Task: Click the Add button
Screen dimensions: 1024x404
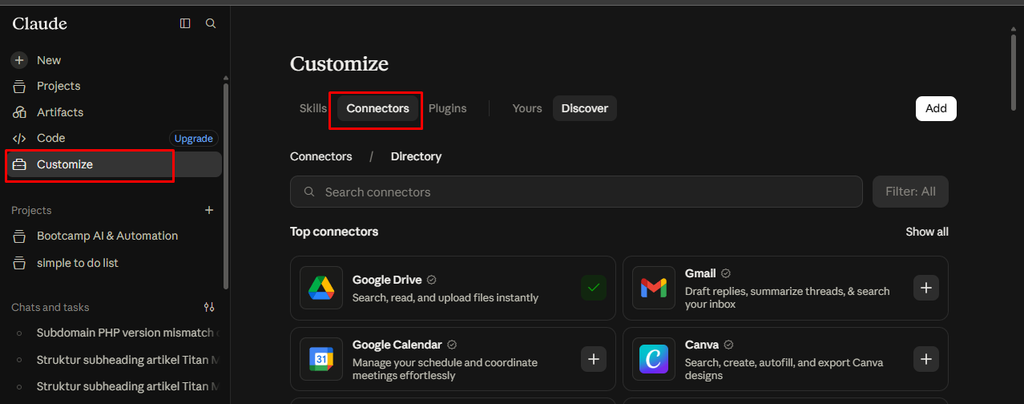Action: [x=936, y=108]
